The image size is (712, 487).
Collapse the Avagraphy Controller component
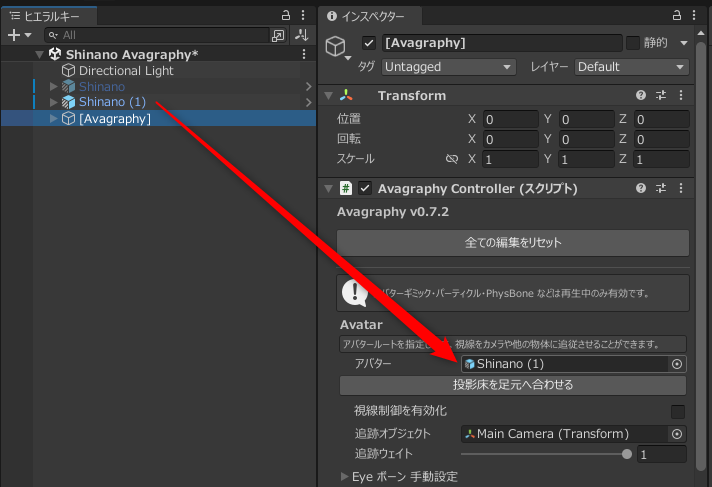328,188
